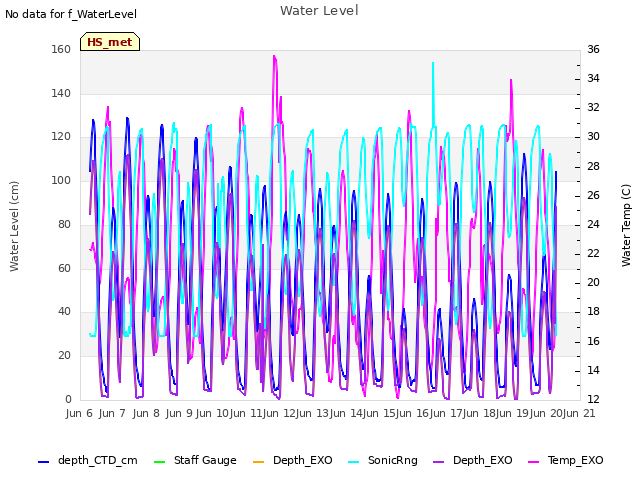Screen dimensions: 640x480
Task: Click the 140 tick on left axis
Action: pyautogui.click(x=61, y=93)
